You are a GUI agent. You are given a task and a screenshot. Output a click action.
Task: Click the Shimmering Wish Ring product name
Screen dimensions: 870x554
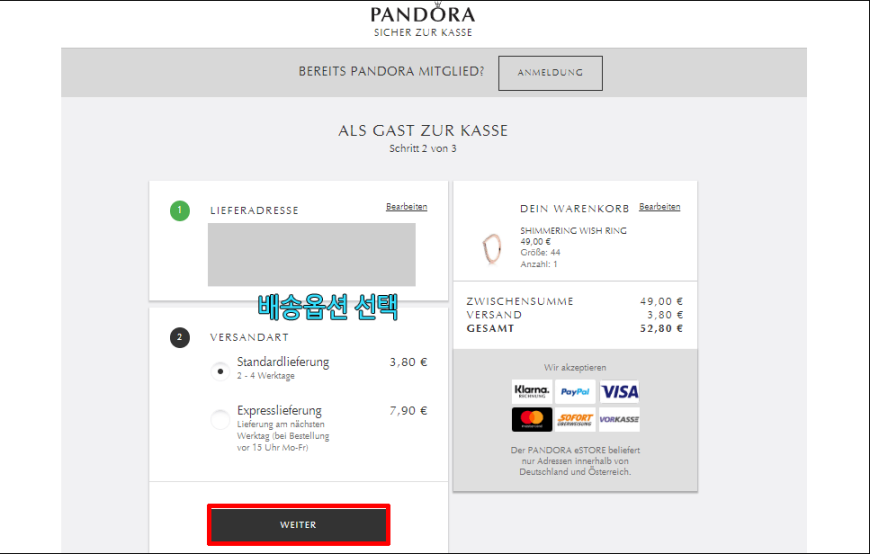(x=573, y=230)
